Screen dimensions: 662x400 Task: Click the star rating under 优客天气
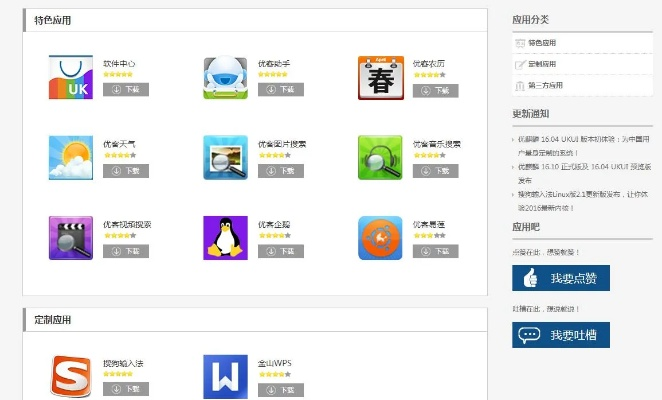click(120, 155)
